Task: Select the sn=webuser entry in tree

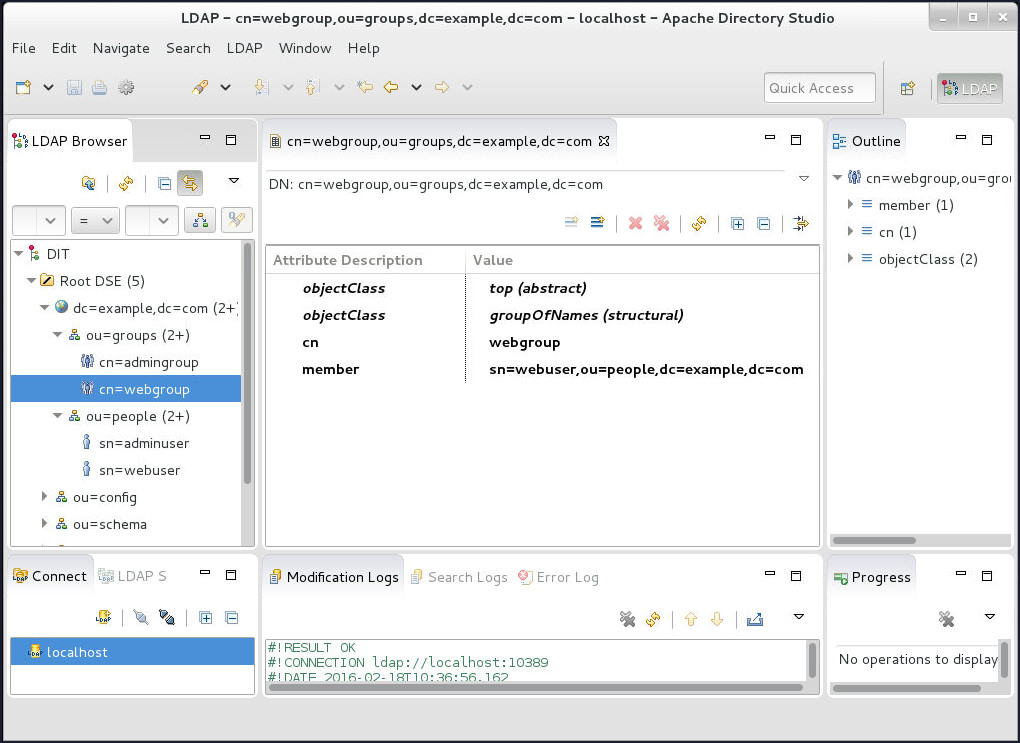Action: coord(139,470)
